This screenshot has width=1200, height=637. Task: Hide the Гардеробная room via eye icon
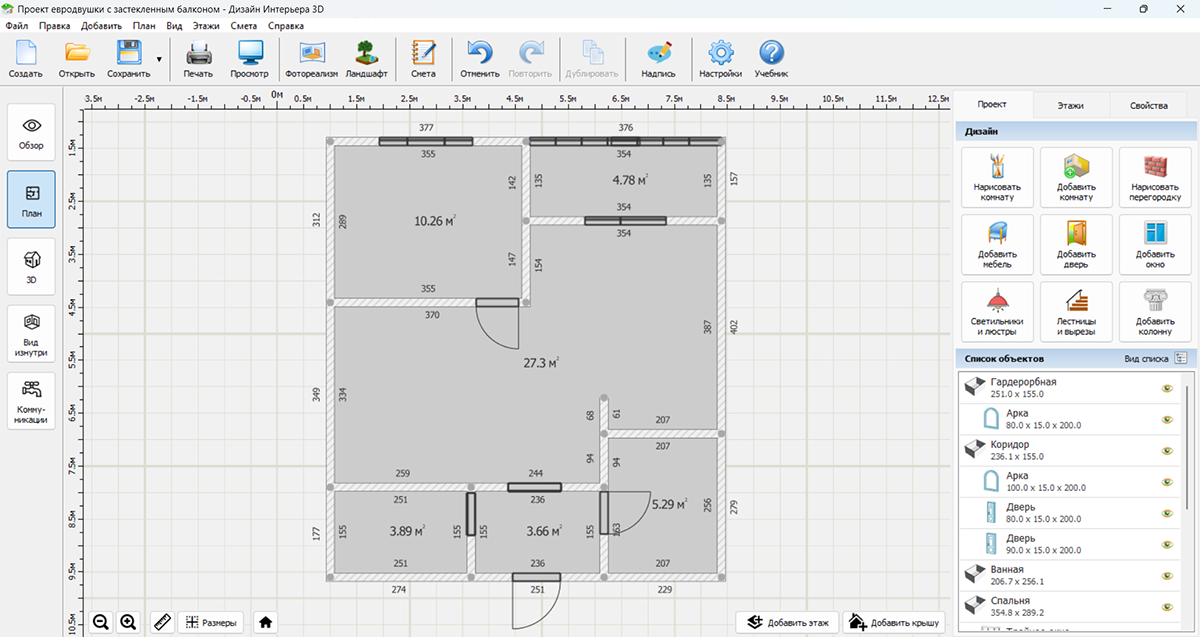[x=1166, y=389]
